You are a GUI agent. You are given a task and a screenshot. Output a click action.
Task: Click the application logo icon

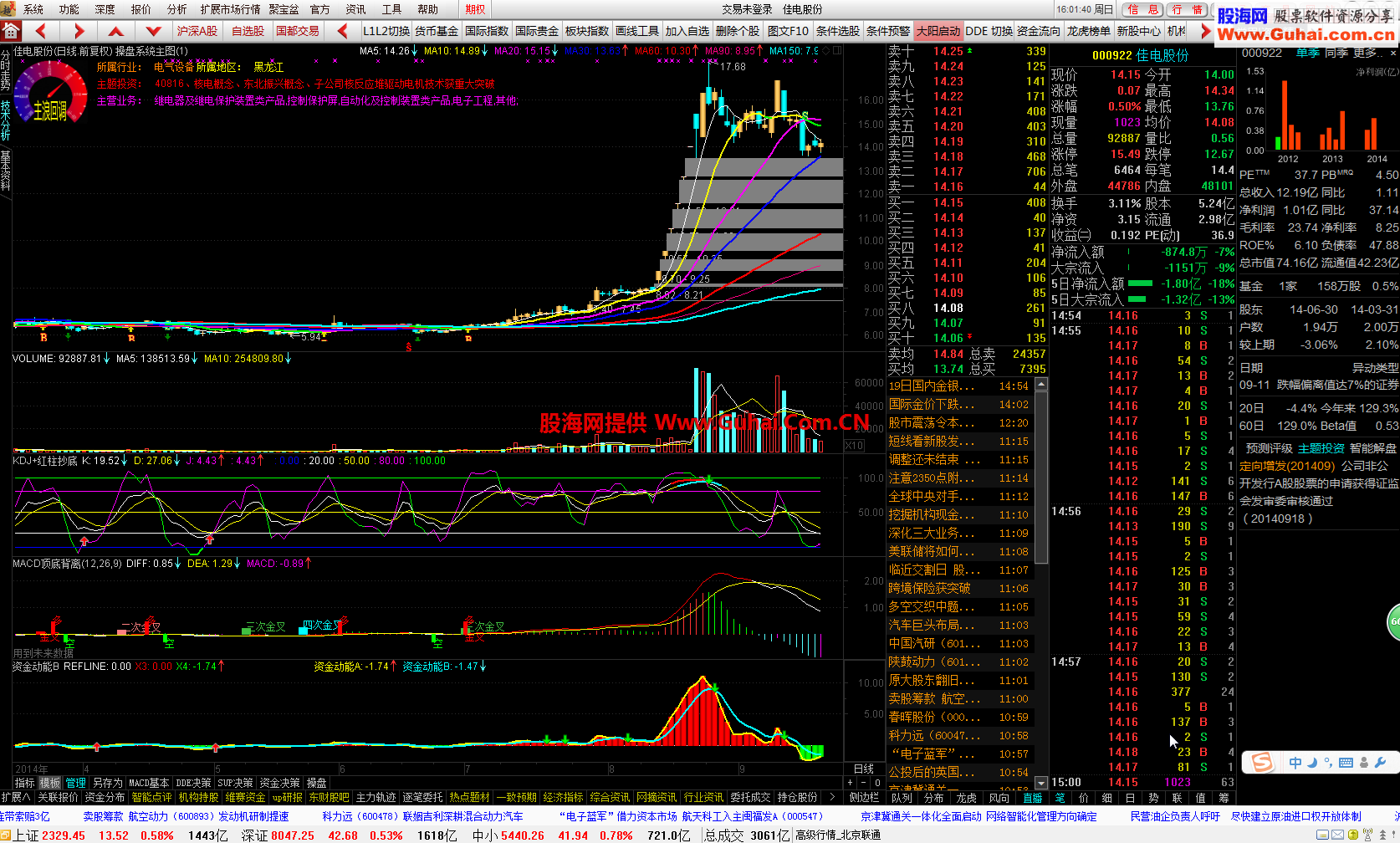click(x=8, y=8)
